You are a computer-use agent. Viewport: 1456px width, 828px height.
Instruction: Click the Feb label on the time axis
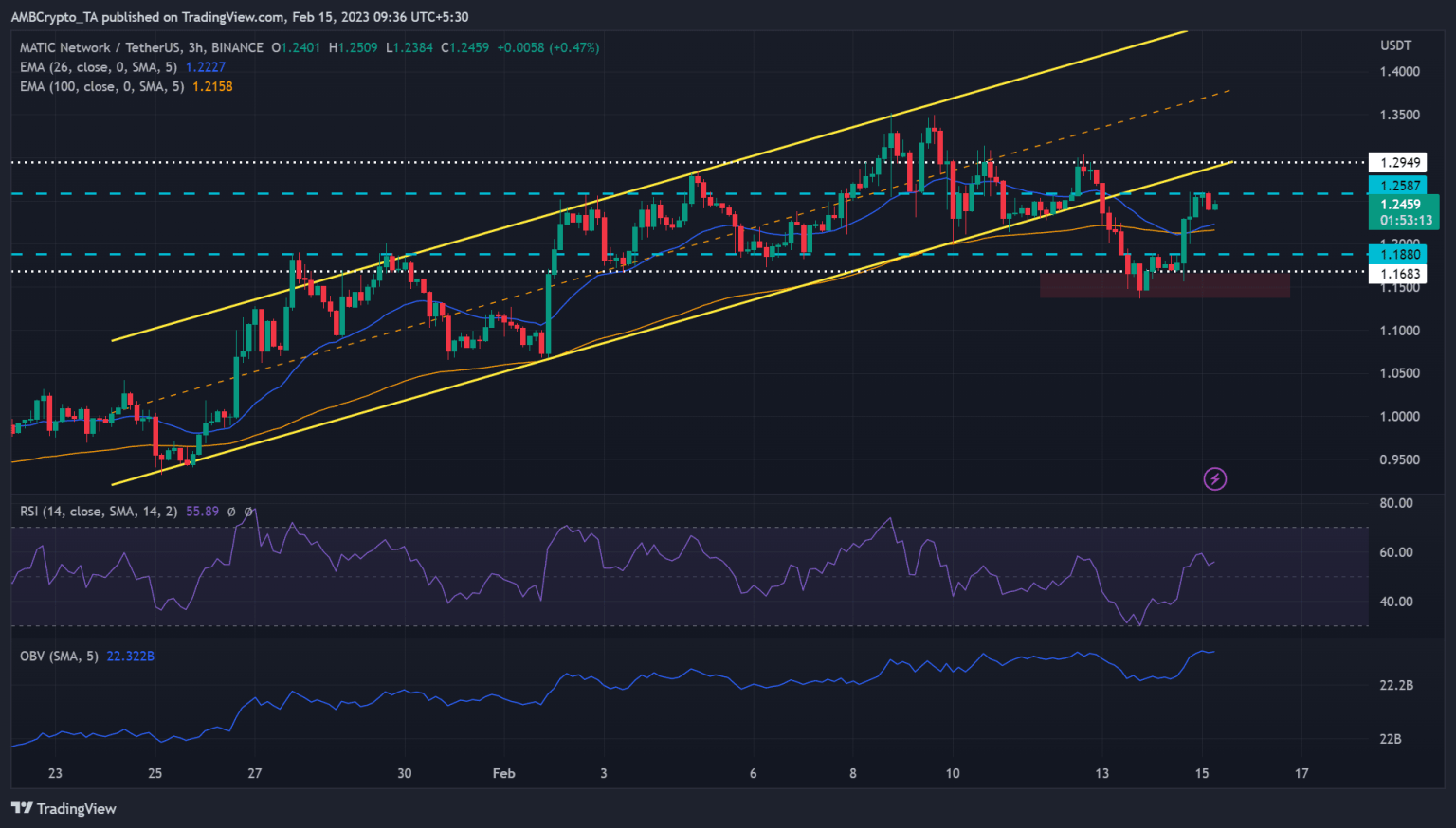tap(503, 773)
